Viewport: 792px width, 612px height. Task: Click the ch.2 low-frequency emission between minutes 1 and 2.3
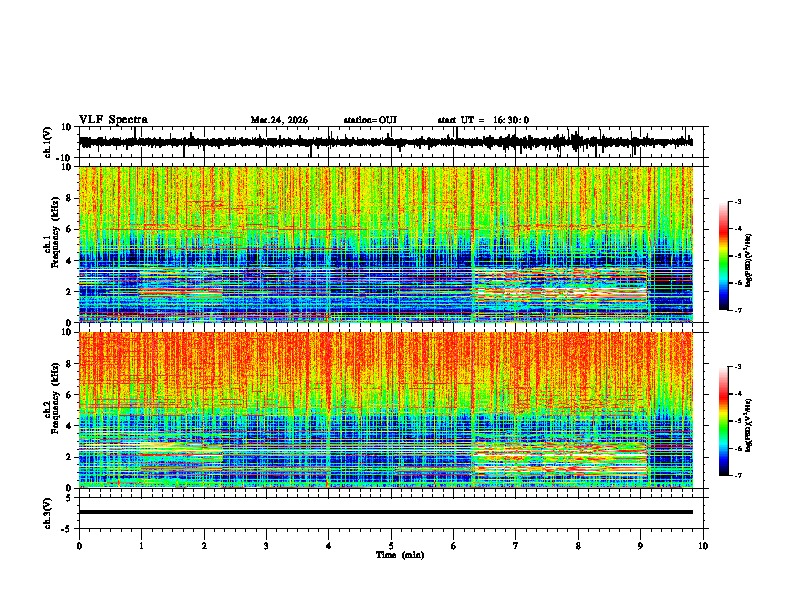click(182, 456)
